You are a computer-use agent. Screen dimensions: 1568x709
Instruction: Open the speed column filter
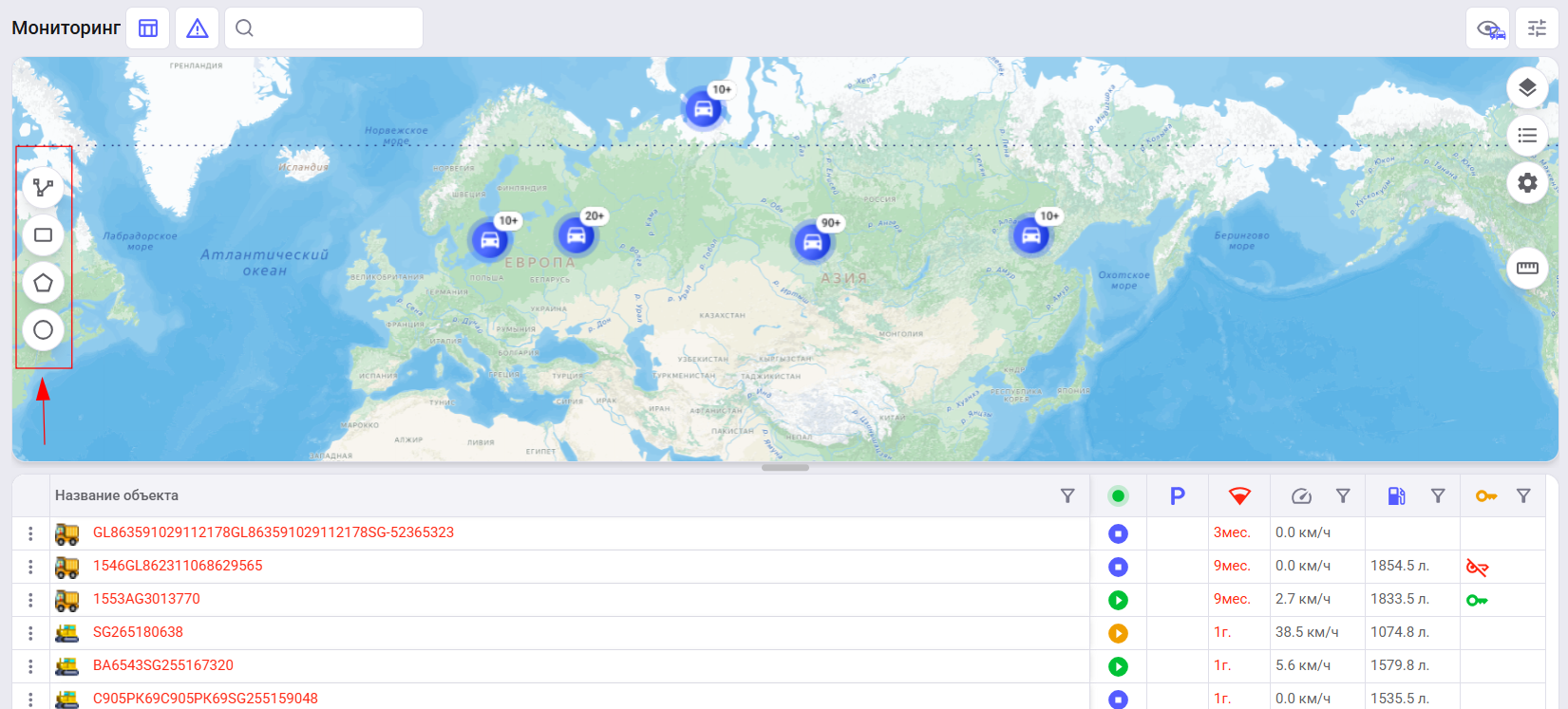[x=1343, y=495]
